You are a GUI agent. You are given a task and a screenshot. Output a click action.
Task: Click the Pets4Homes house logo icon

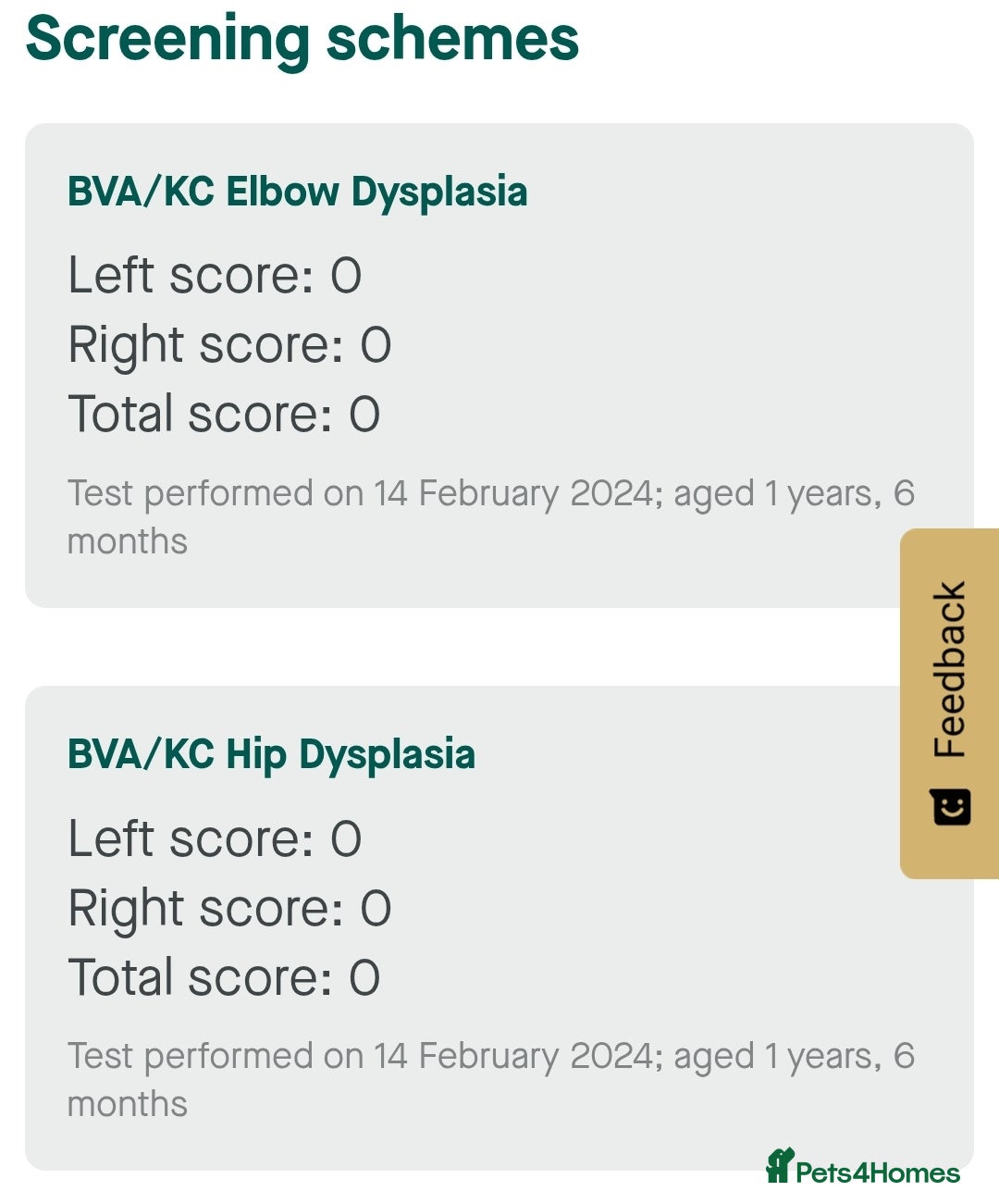(x=780, y=1165)
